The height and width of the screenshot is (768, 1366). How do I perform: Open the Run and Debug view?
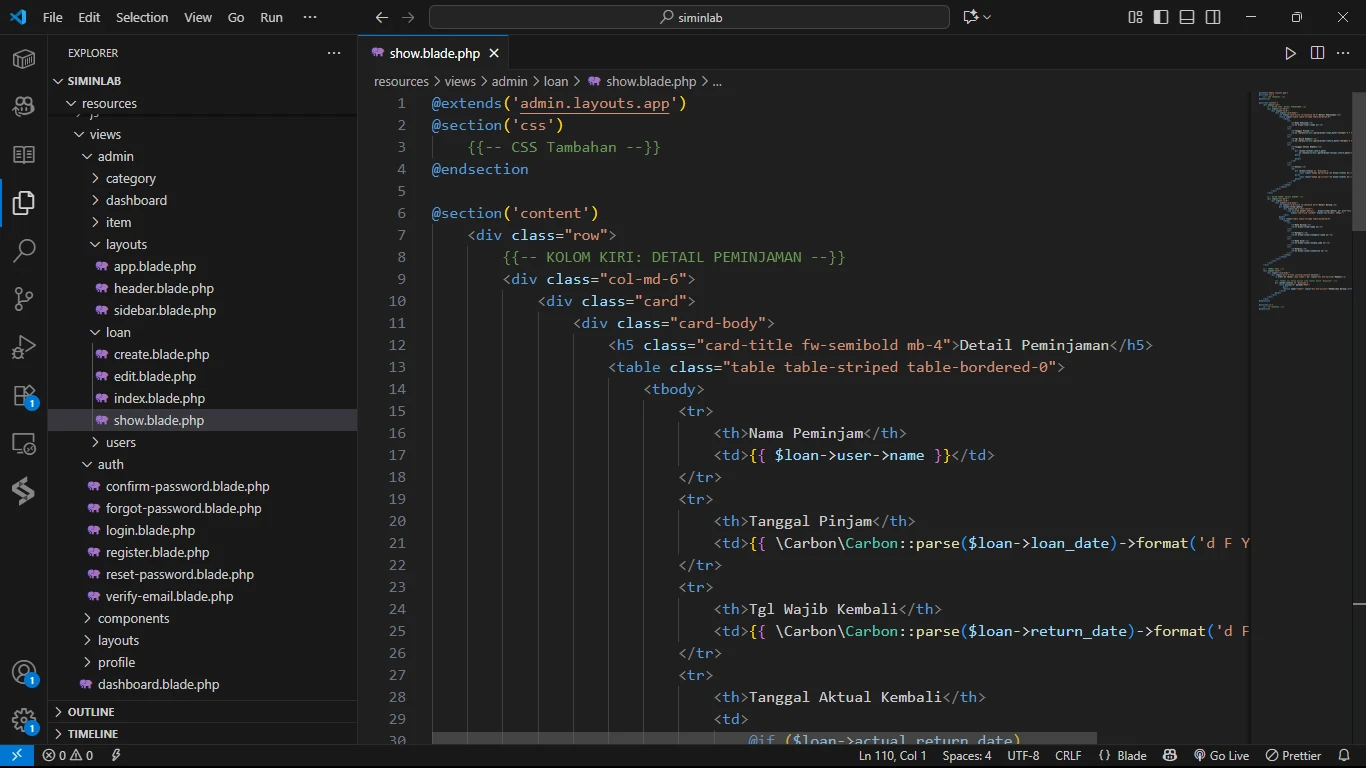(x=24, y=347)
